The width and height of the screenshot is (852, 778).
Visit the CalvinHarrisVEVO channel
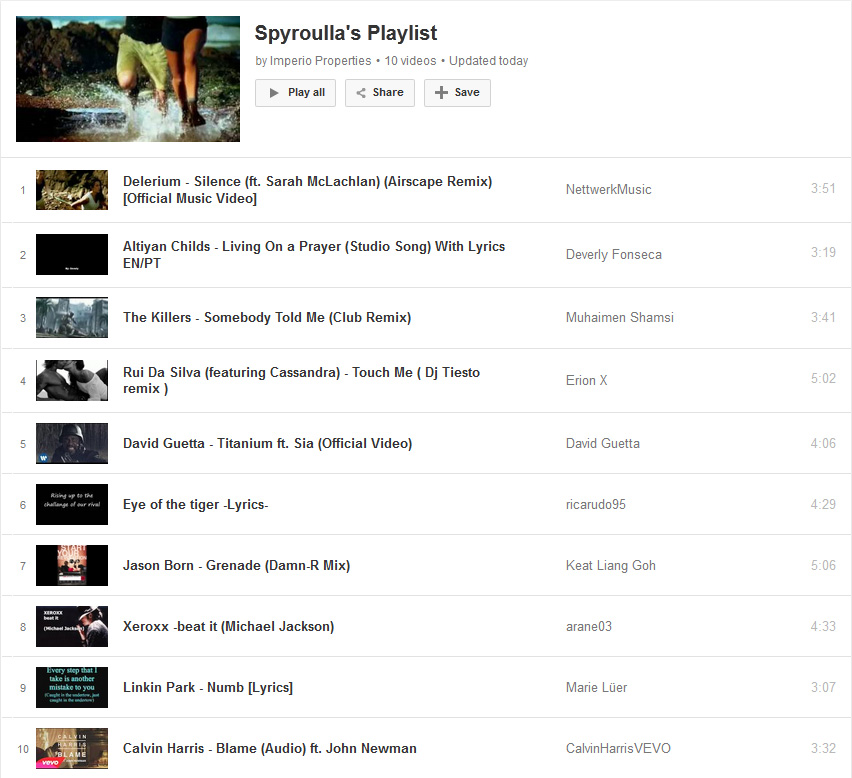click(x=618, y=748)
